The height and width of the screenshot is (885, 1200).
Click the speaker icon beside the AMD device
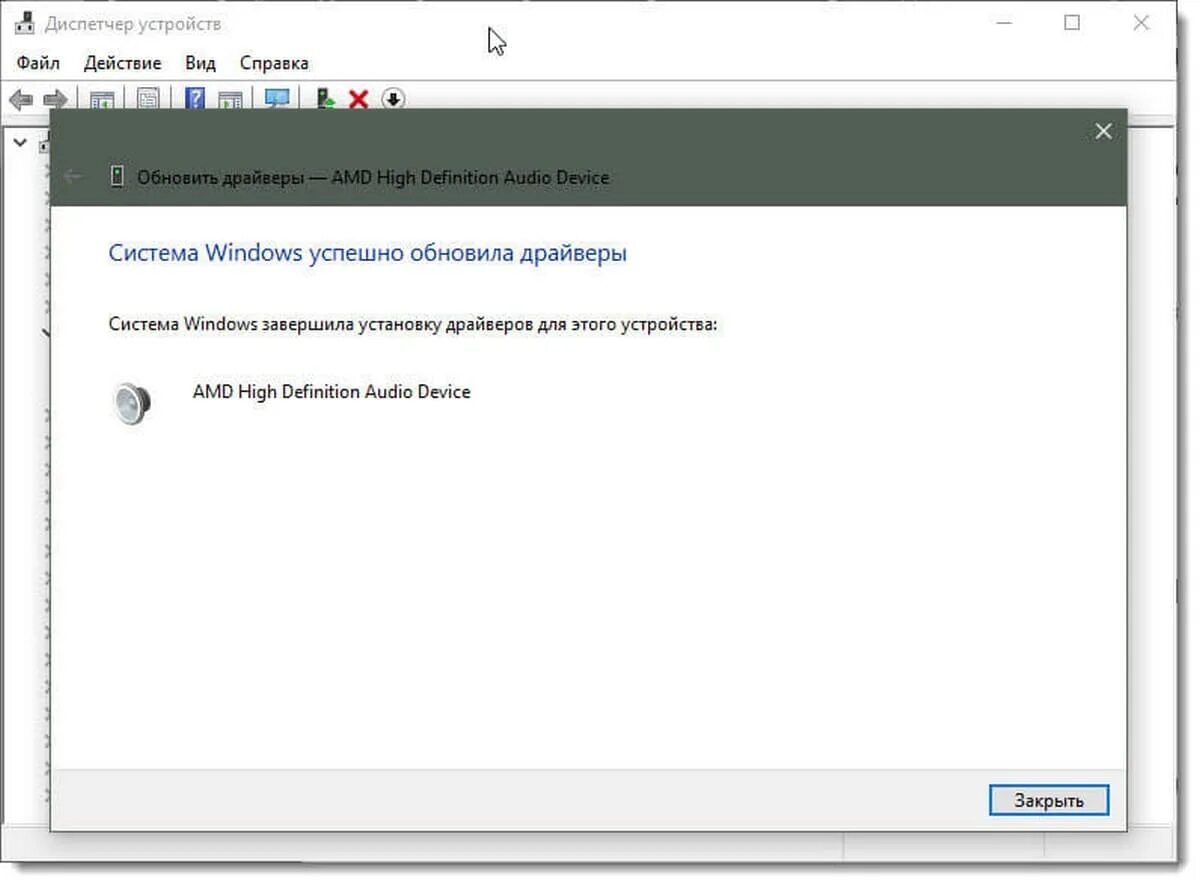[132, 402]
